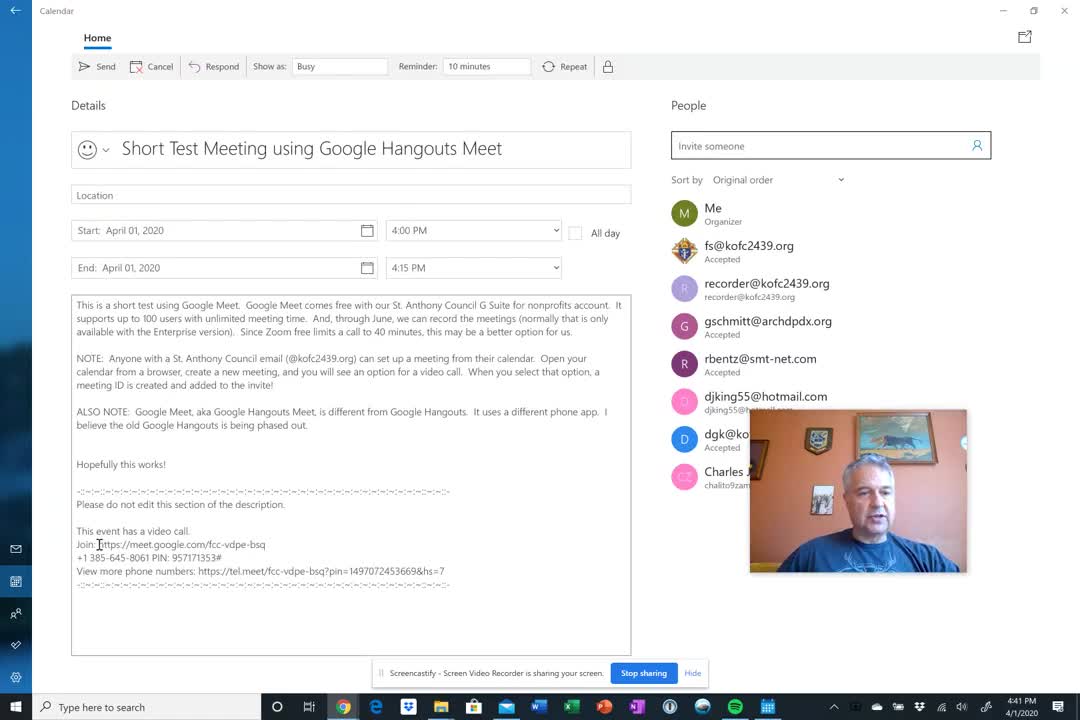Open People in the sidebar
The image size is (1080, 720).
(x=16, y=613)
